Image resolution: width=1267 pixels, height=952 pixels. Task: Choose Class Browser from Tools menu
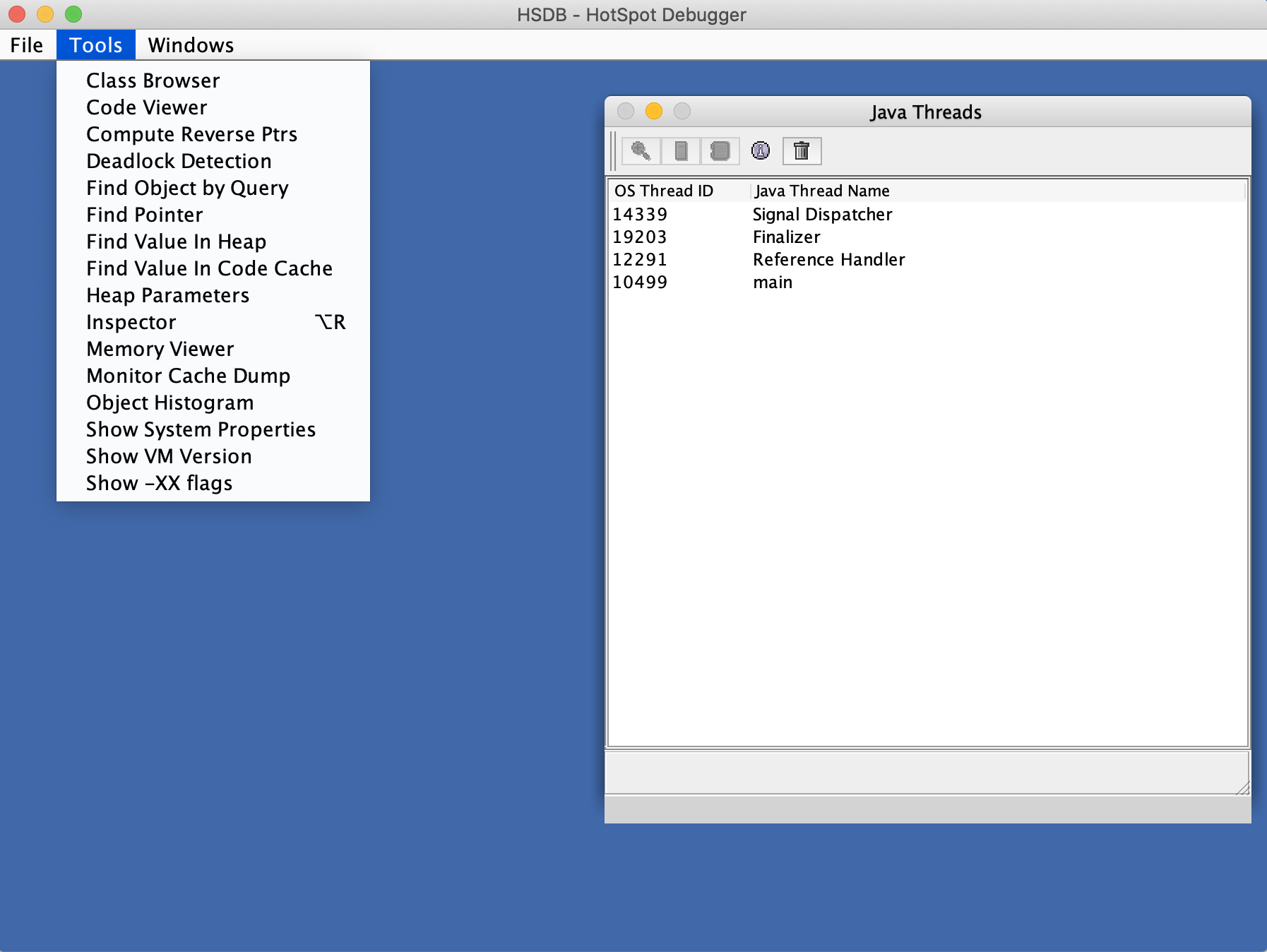coord(213,81)
